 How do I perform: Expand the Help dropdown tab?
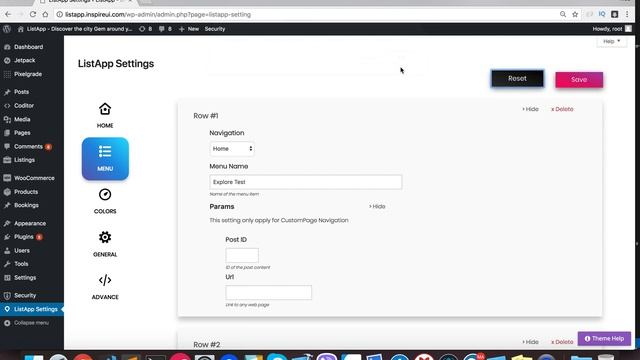pos(611,41)
